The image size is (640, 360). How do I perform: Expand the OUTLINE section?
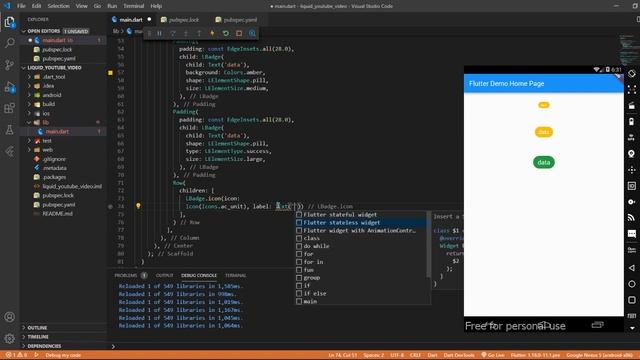point(37,328)
